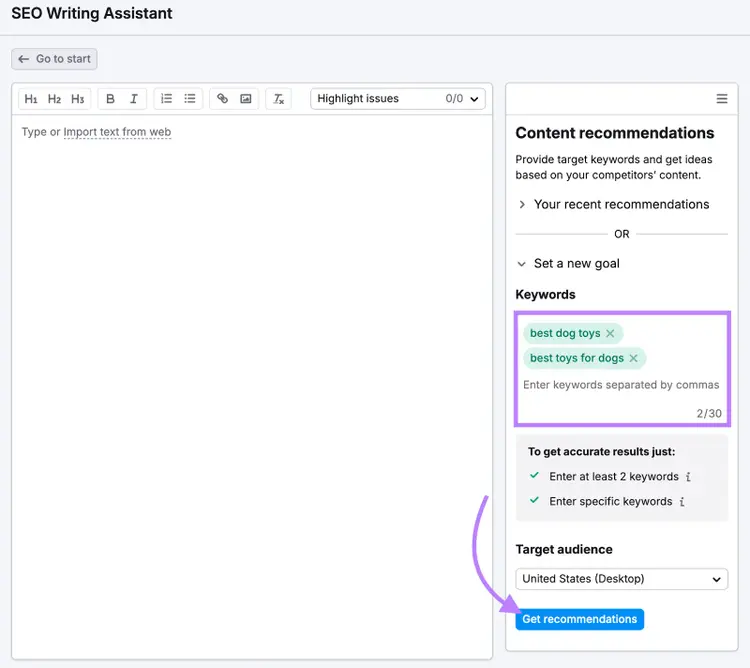Click the 'Target audience' label
The height and width of the screenshot is (668, 750).
coord(564,549)
